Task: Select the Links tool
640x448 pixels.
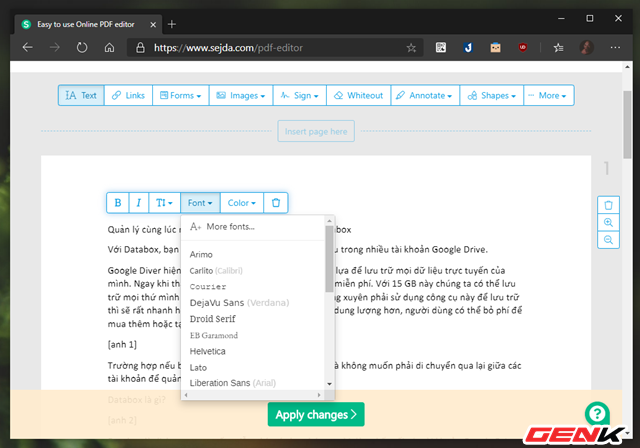Action: pos(128,96)
